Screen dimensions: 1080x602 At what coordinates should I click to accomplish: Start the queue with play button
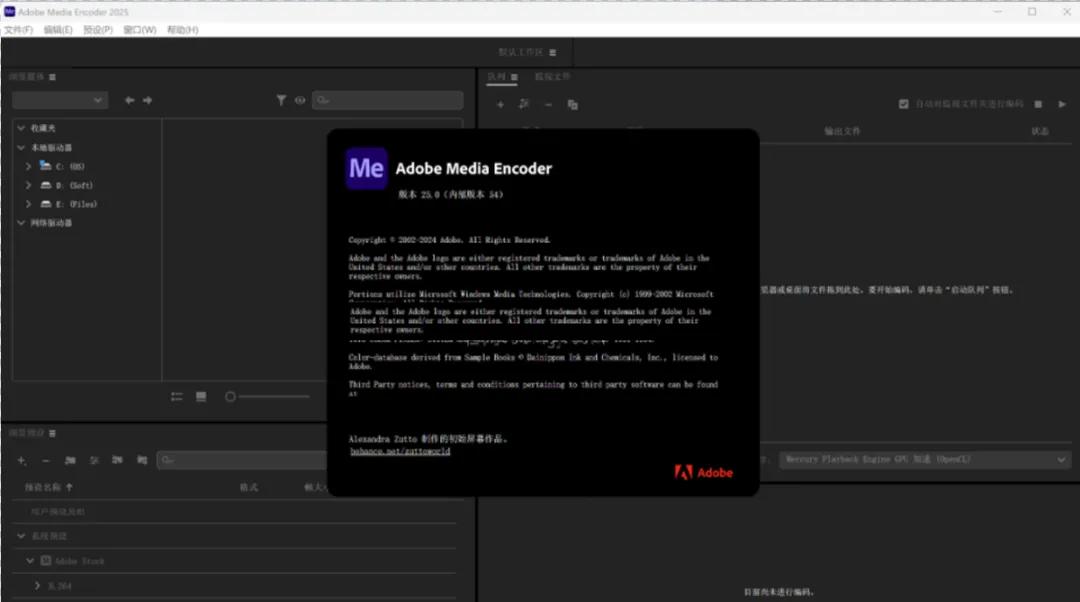pos(1062,104)
